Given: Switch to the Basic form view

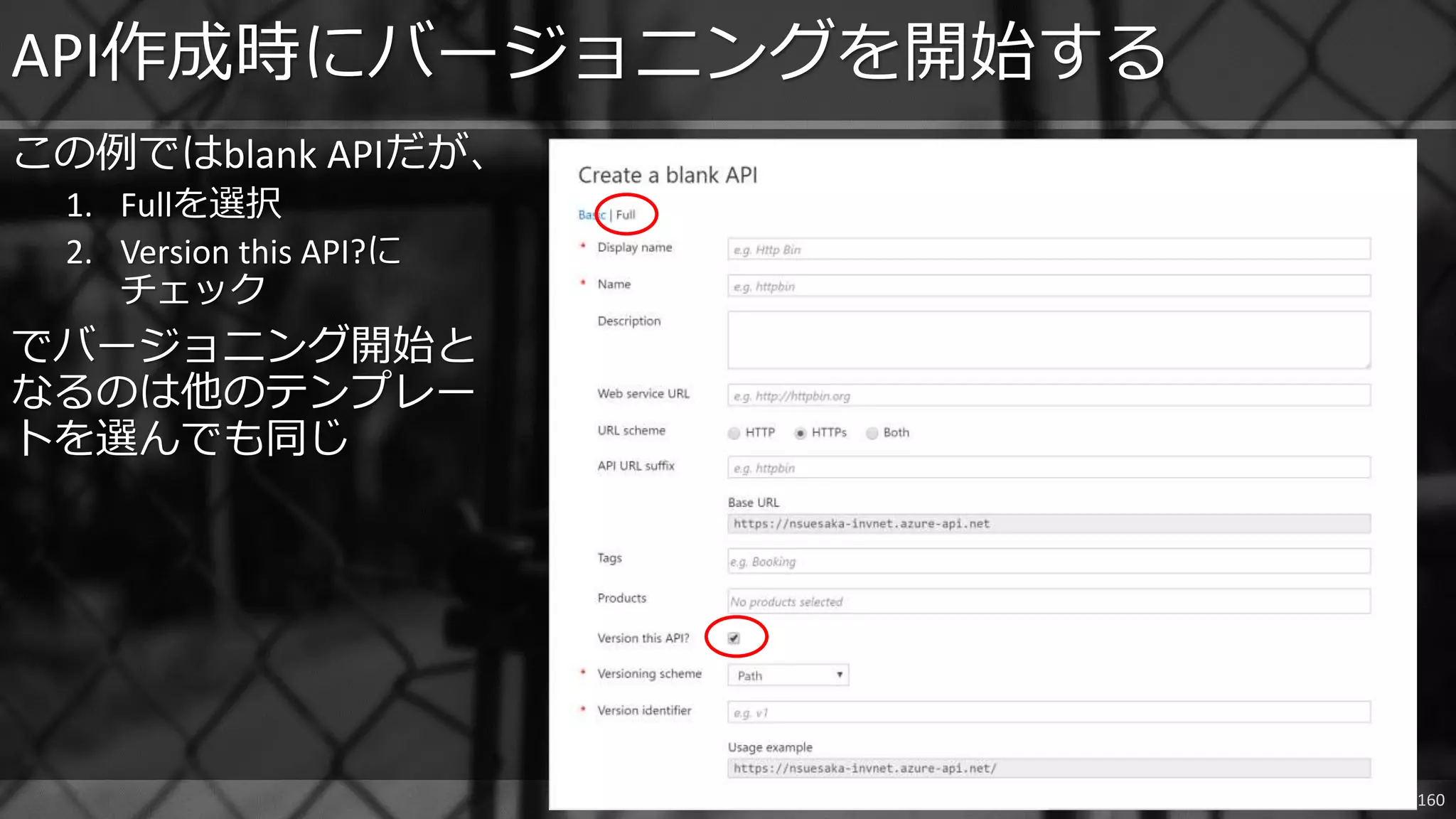Looking at the screenshot, I should click(x=591, y=215).
